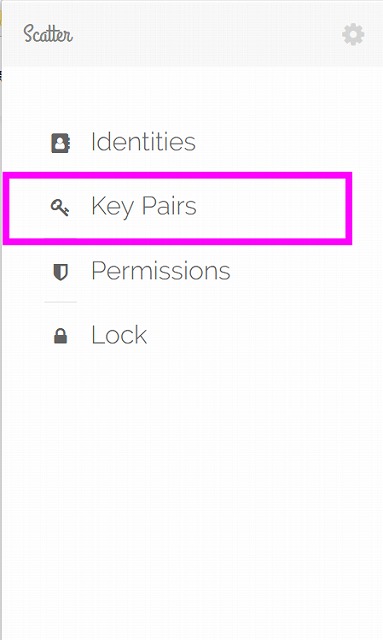Viewport: 383px width, 640px height.
Task: Click the grey cogwheel at top right
Action: point(353,34)
